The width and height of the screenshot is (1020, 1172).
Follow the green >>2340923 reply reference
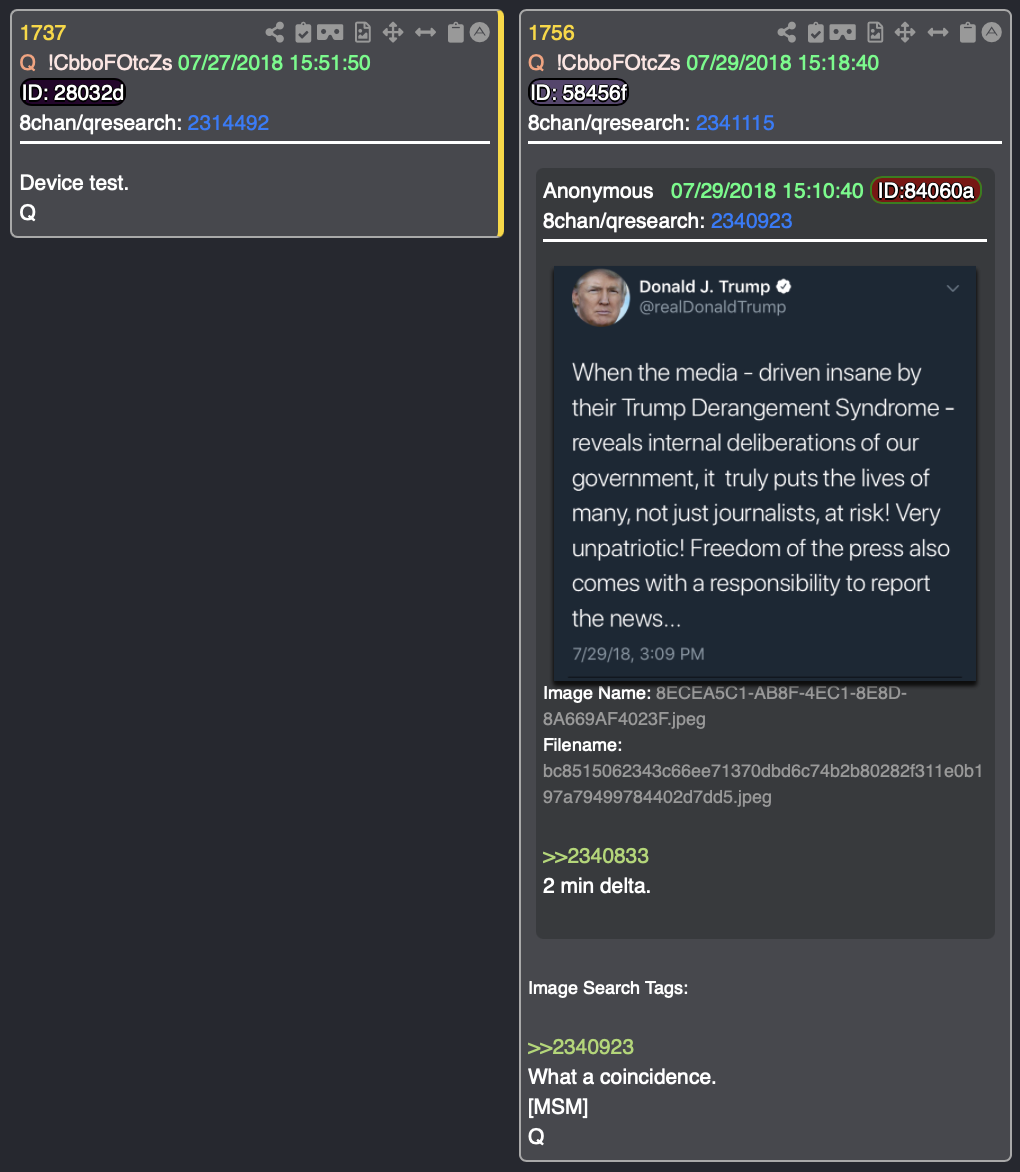click(x=581, y=1047)
